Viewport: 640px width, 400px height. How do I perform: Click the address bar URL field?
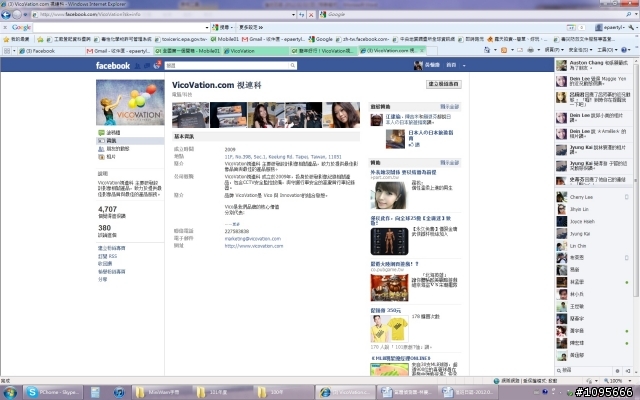[163, 14]
